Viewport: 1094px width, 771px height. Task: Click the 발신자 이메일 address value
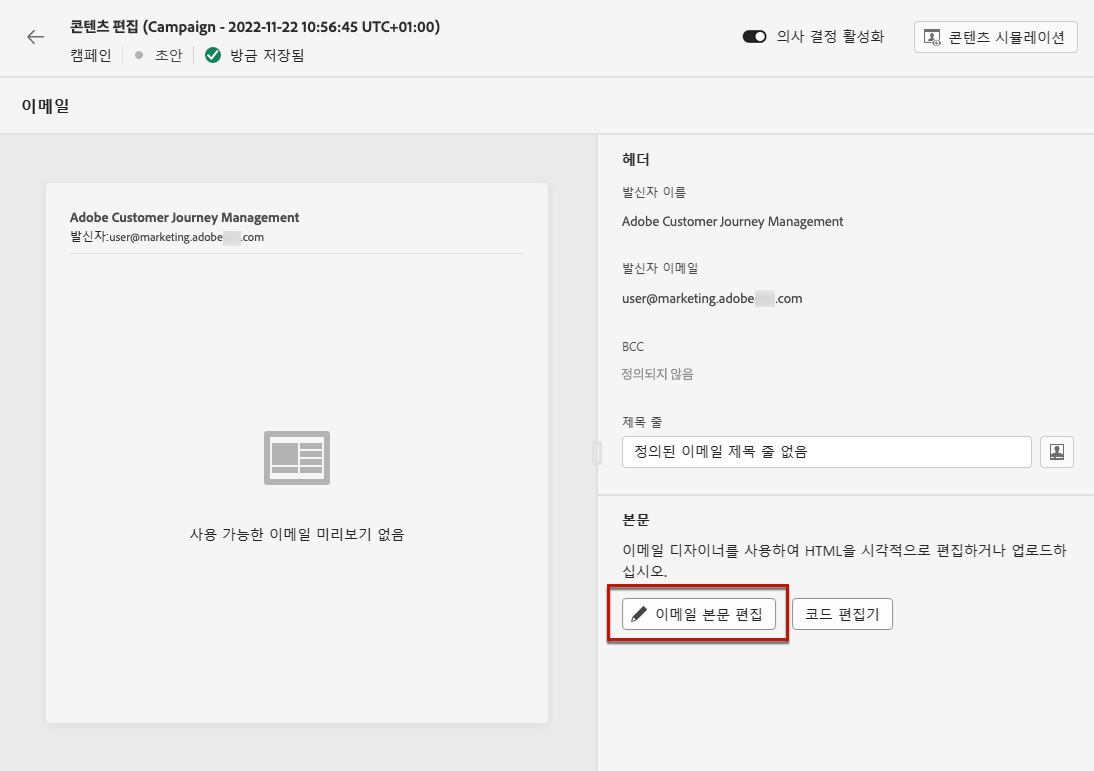712,299
